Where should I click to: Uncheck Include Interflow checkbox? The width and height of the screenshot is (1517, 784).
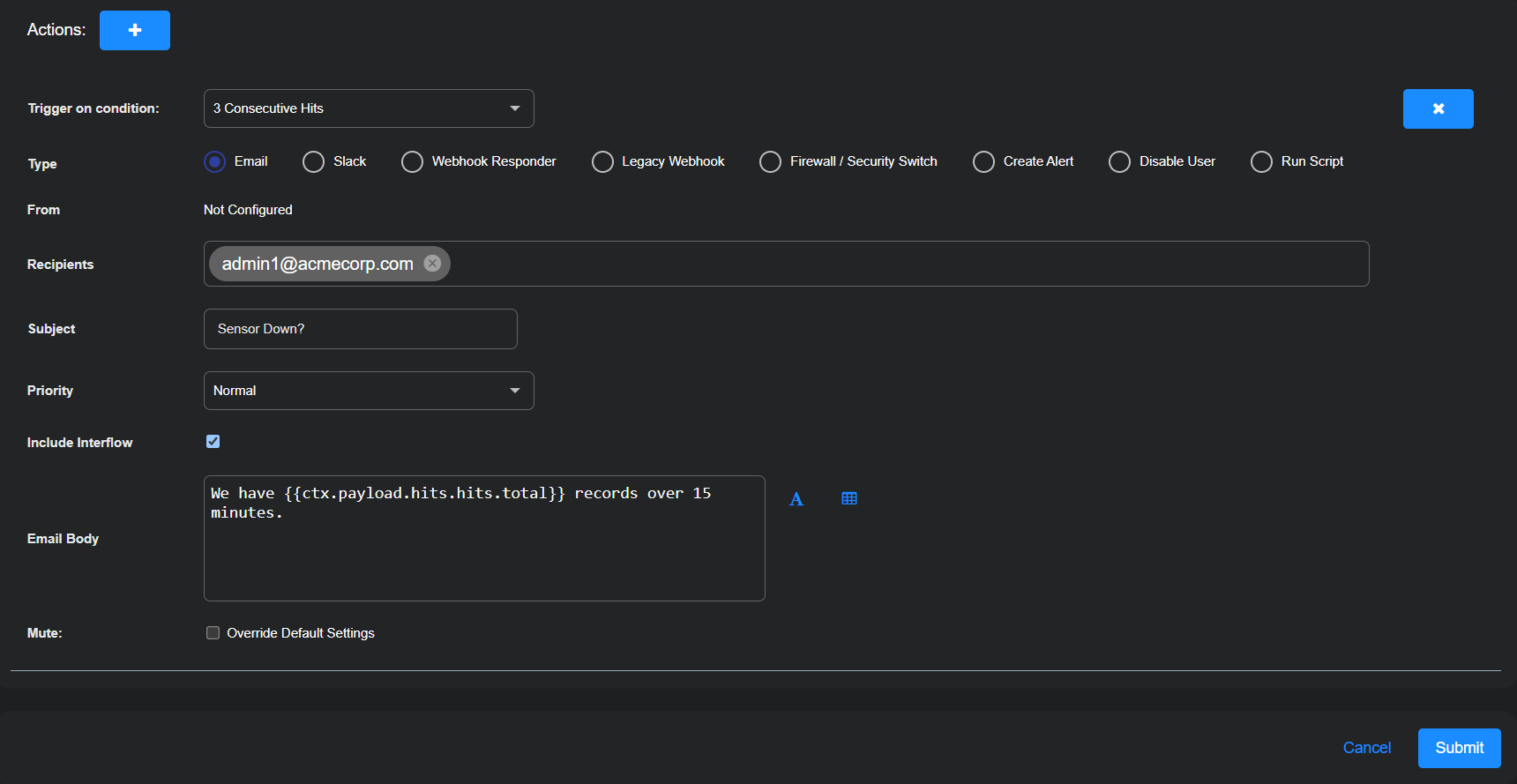click(213, 442)
